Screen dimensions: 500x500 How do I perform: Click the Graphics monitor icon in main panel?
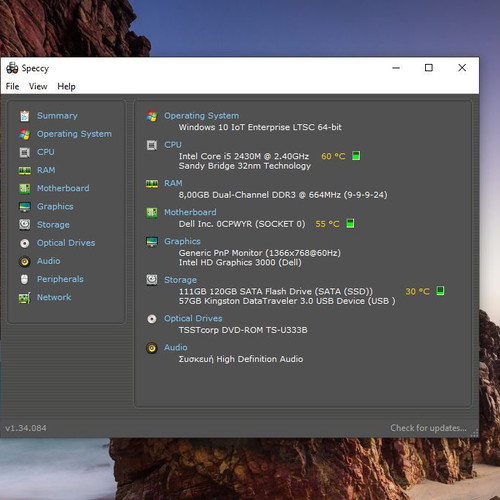click(x=152, y=242)
